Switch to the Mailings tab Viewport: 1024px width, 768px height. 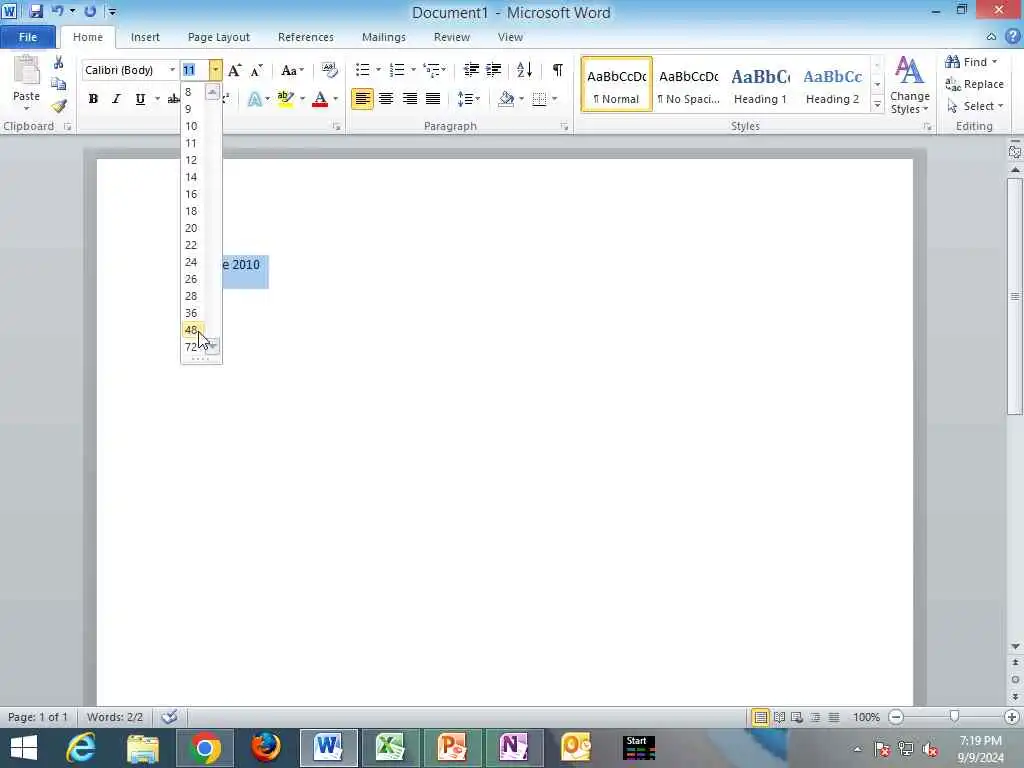384,37
